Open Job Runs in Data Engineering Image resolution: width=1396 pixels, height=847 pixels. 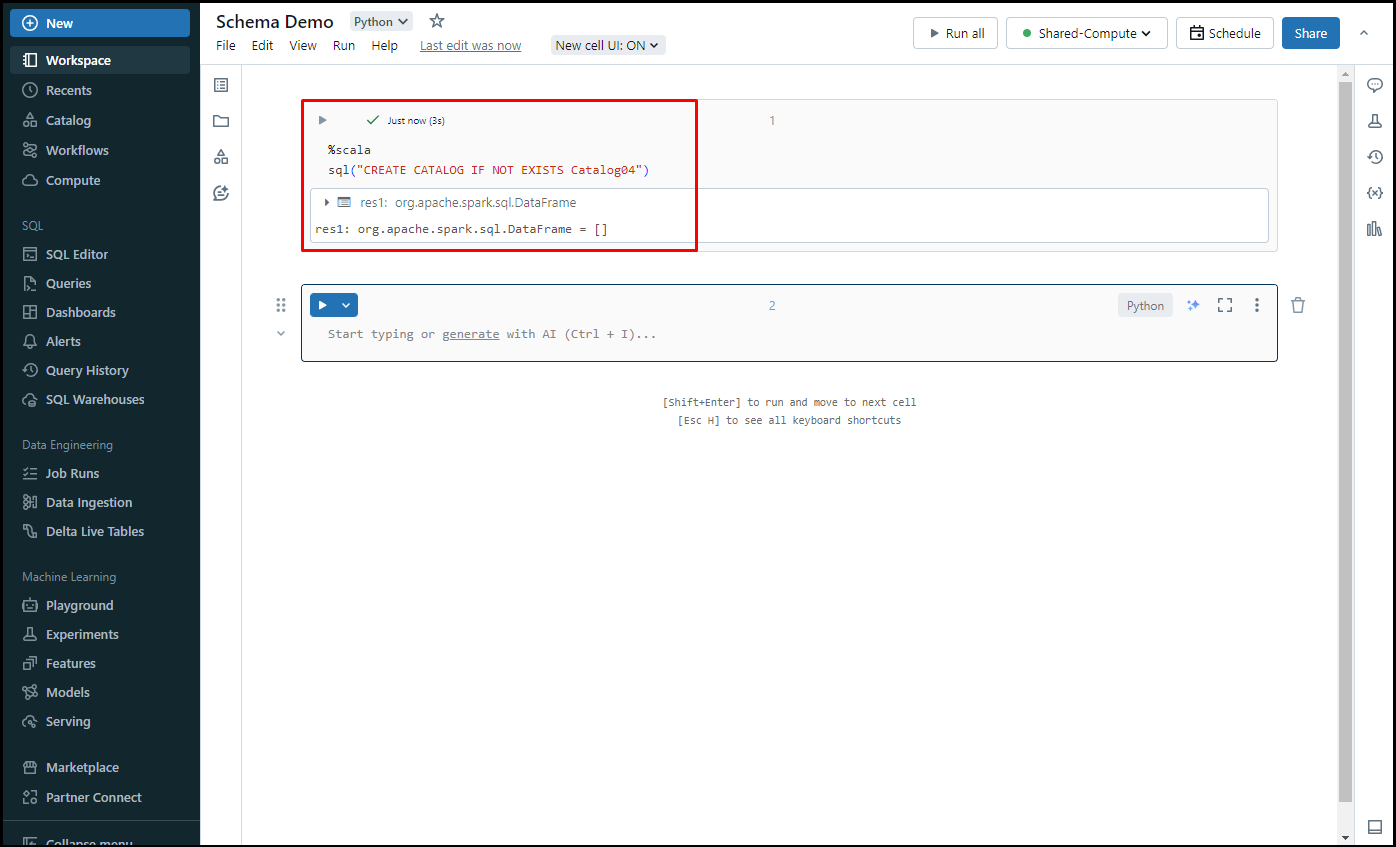click(x=100, y=473)
